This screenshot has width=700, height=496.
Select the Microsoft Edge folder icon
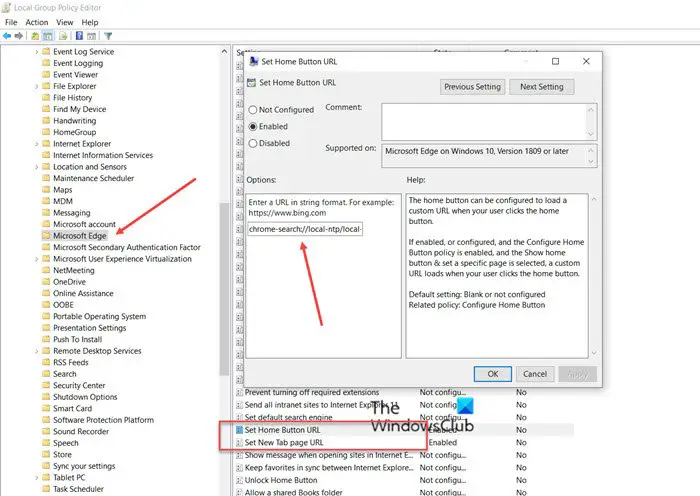pos(46,235)
